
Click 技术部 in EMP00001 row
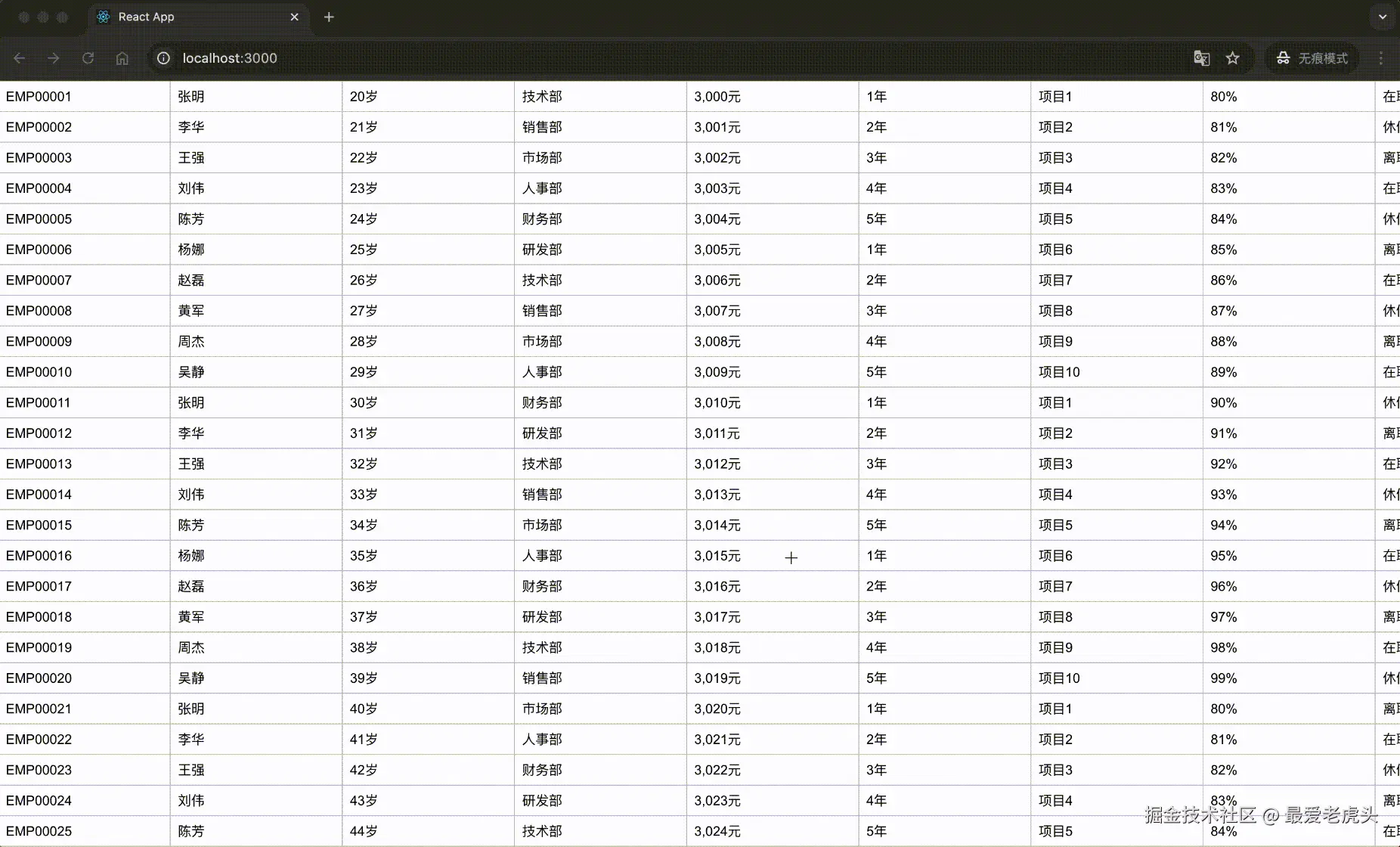point(542,97)
